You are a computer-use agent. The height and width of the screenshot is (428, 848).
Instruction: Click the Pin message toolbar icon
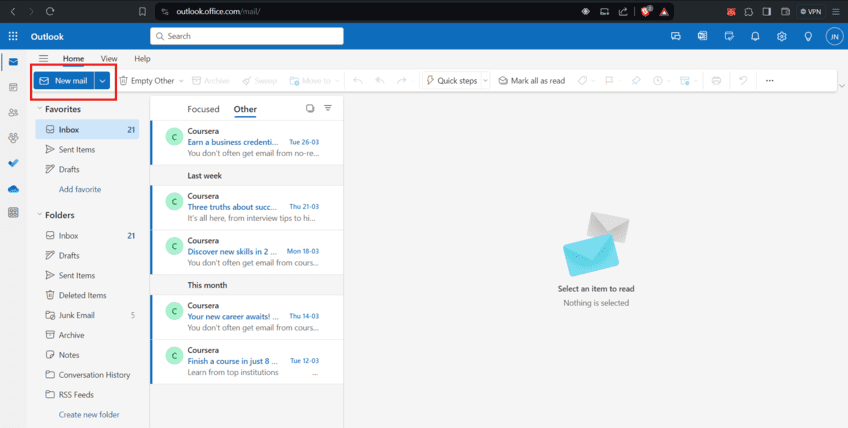point(636,81)
